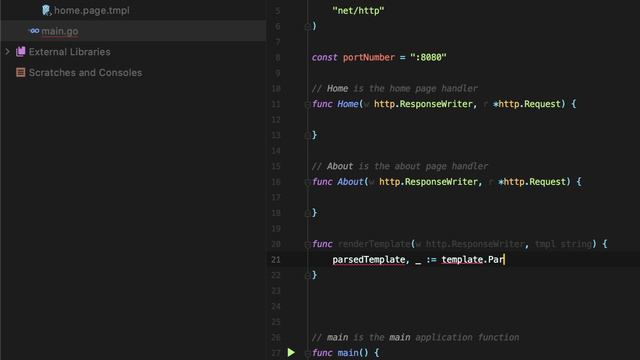
Task: Collapse the main function fold marker
Action: 307,353
